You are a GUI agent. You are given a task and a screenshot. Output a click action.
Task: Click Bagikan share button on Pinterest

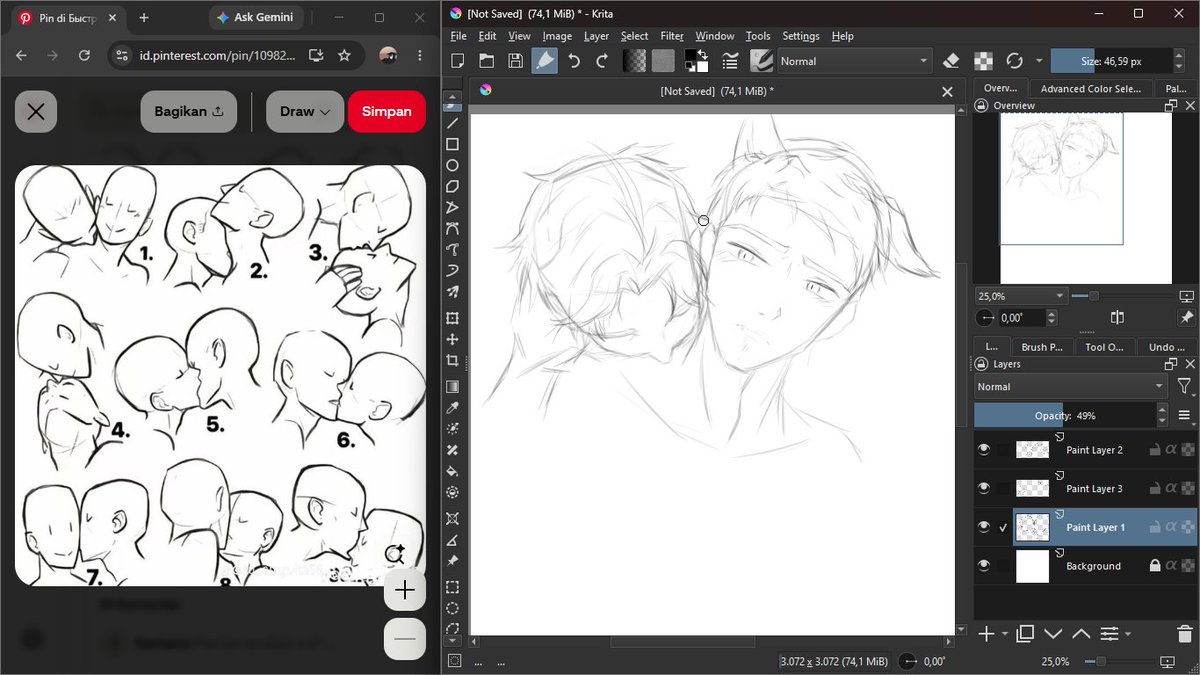189,112
